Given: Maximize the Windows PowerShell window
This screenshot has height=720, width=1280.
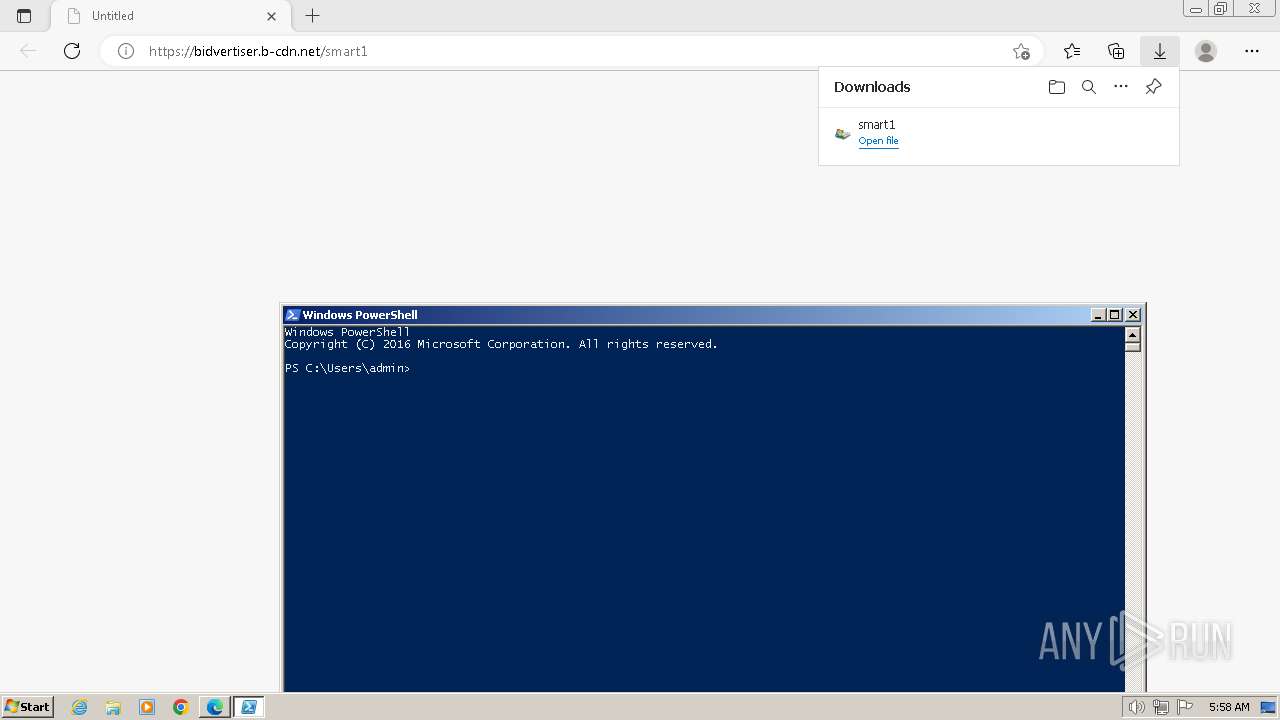Looking at the screenshot, I should 1115,315.
